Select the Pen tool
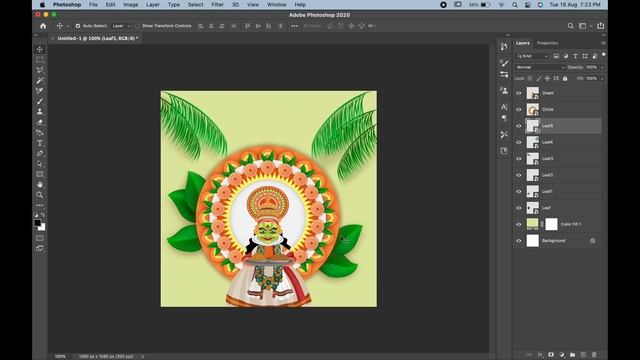Viewport: 640px width, 360px height. [x=40, y=153]
